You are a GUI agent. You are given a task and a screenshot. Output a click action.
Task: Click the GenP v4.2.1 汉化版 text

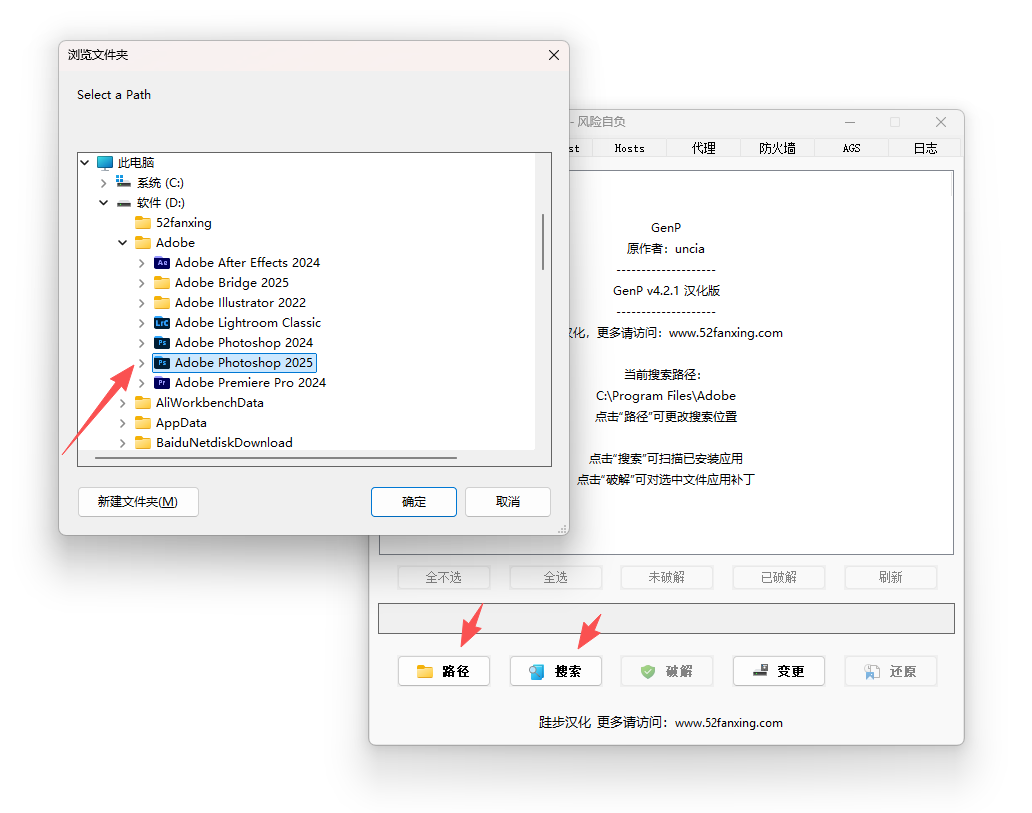[666, 290]
